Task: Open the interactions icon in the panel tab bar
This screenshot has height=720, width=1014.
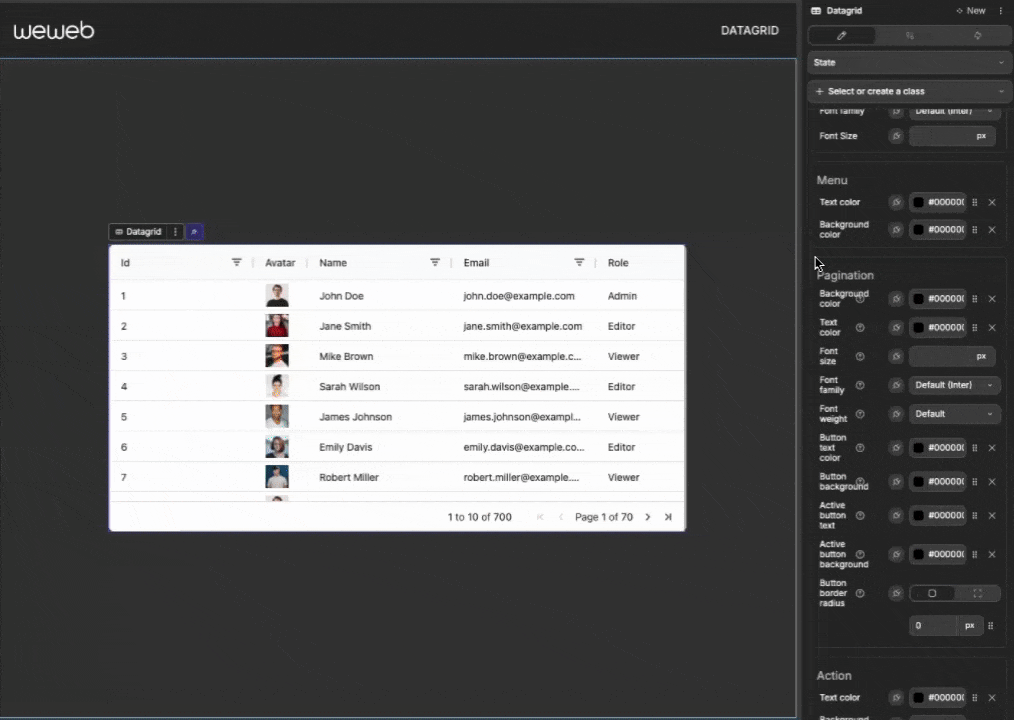Action: 909,35
